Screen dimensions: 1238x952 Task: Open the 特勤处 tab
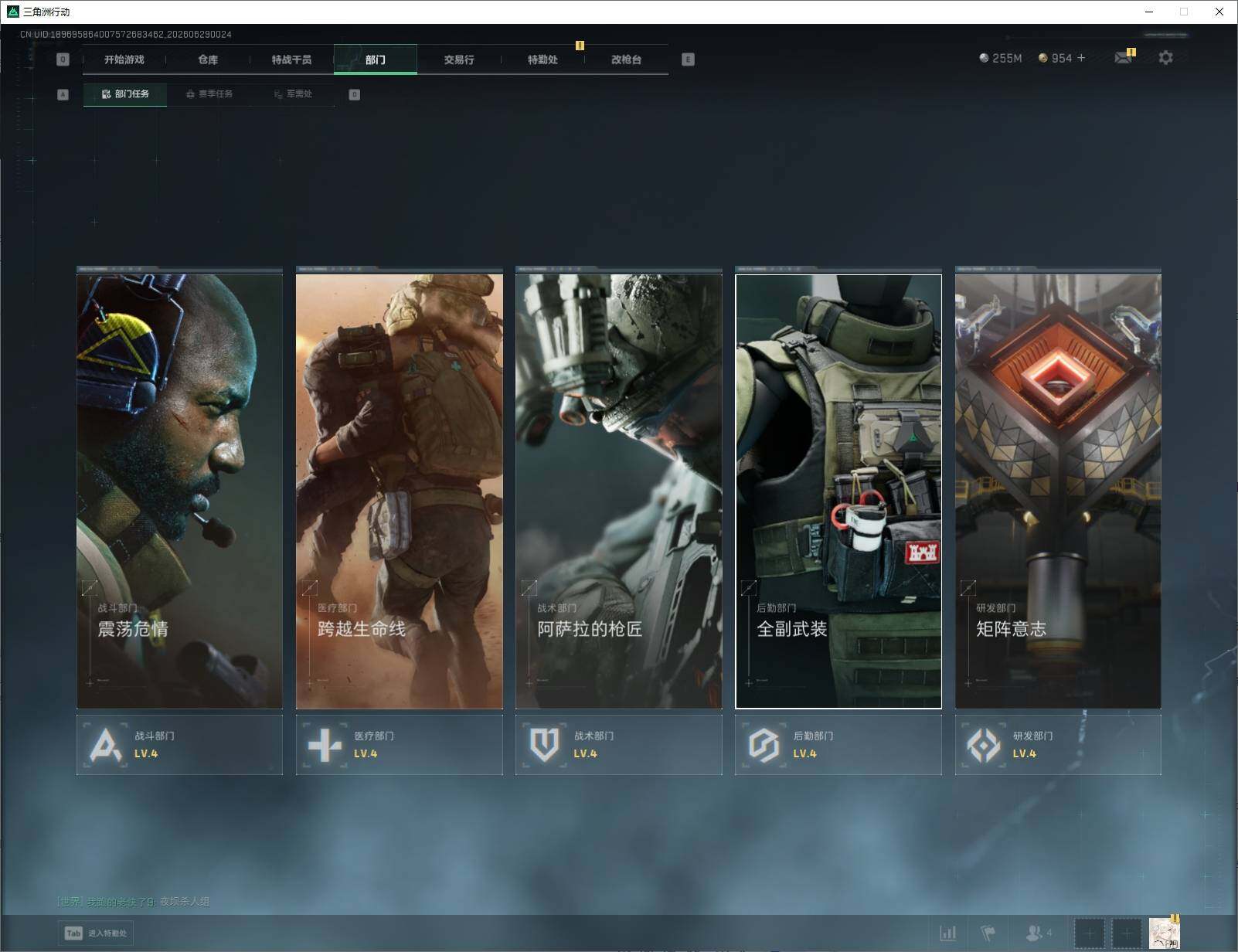click(542, 59)
